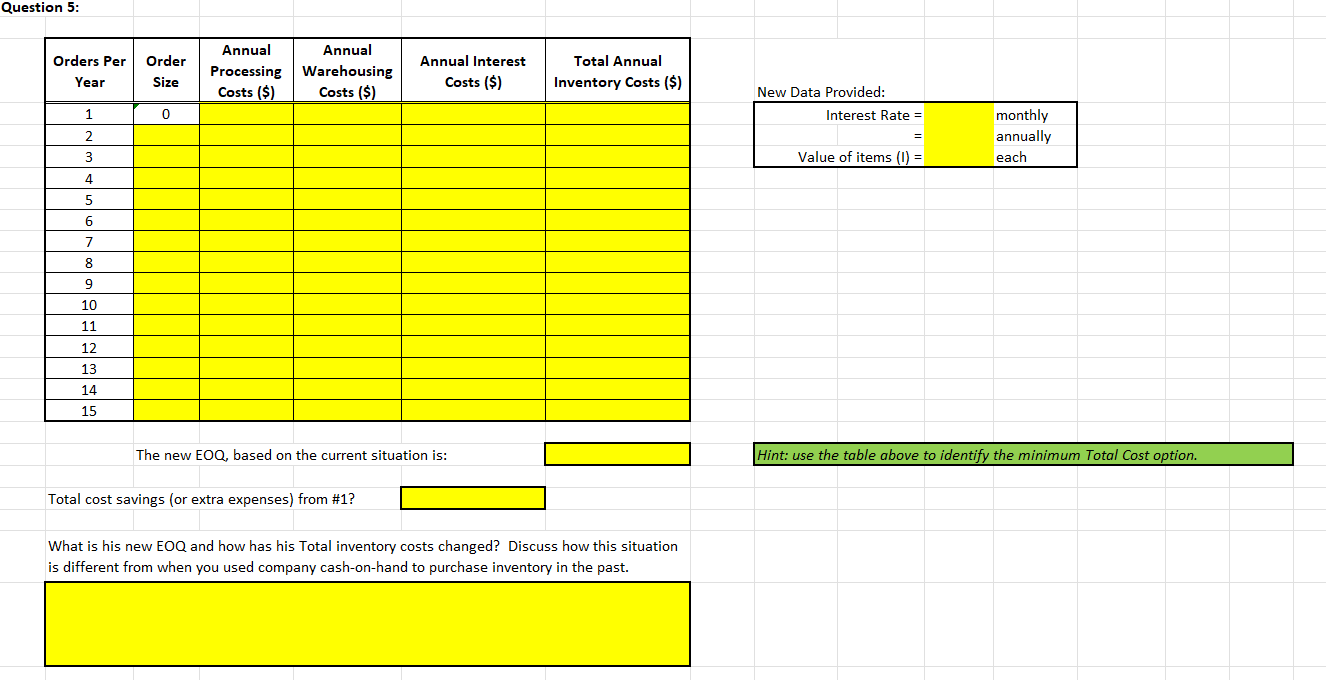
Task: Click the Order Size cell showing 0
Action: 166,114
